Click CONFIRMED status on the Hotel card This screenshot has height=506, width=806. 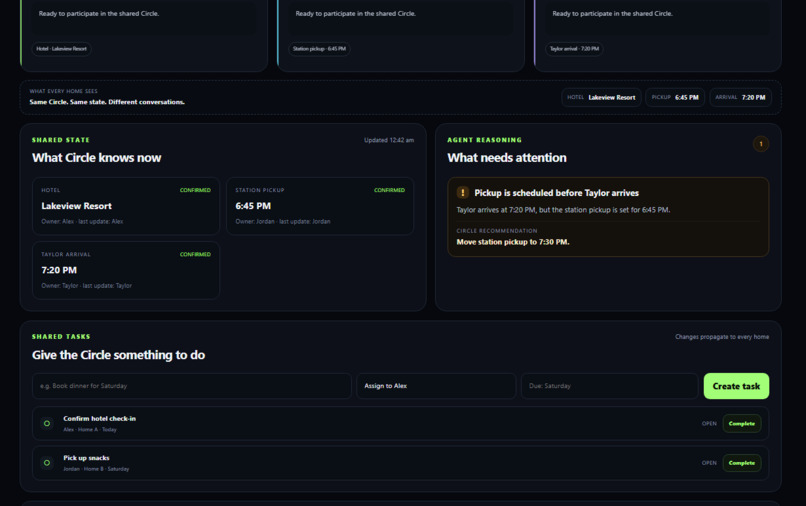coord(195,190)
